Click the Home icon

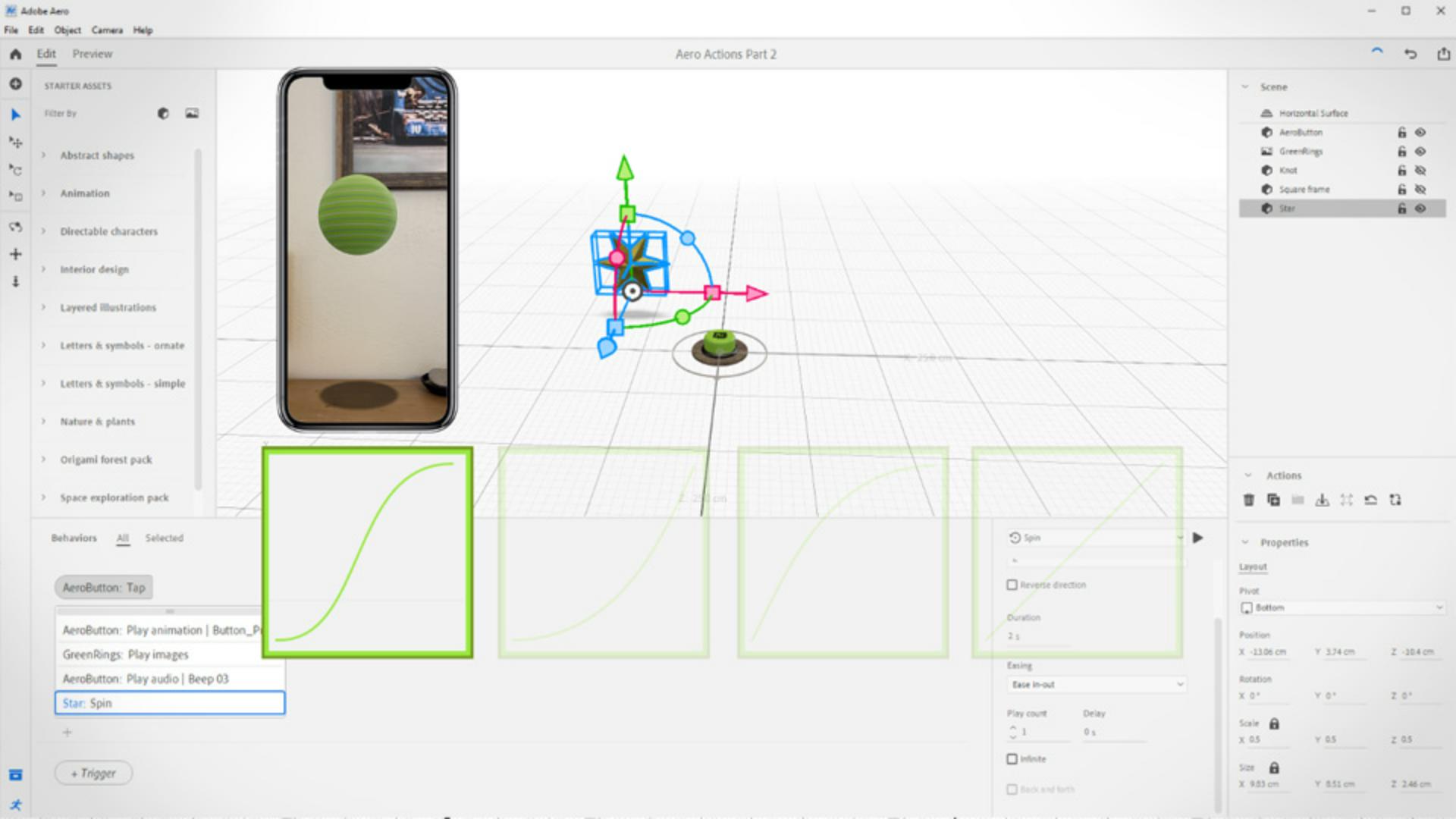(x=15, y=54)
